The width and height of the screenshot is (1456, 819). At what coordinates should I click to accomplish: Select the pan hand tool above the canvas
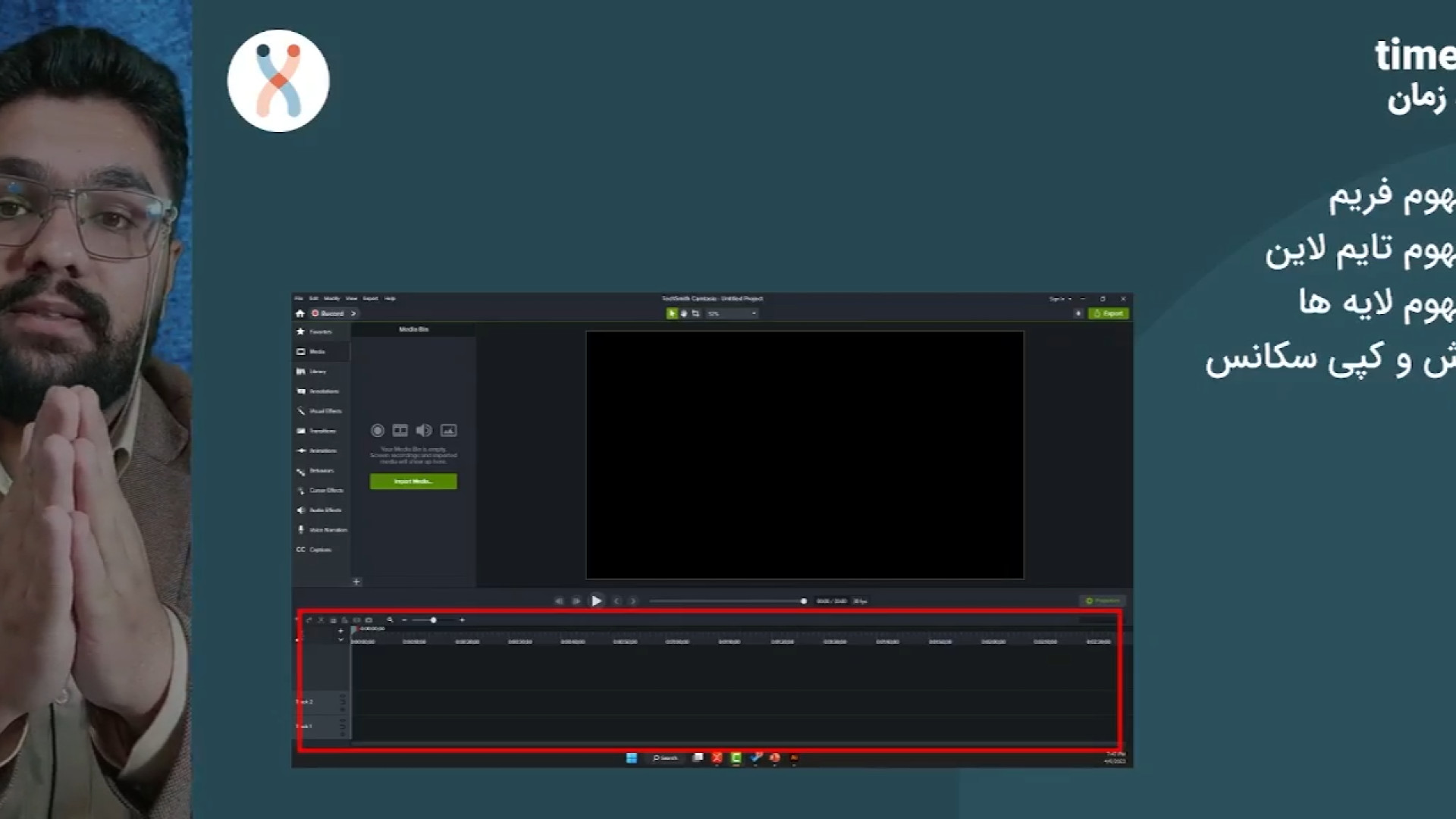tap(684, 313)
